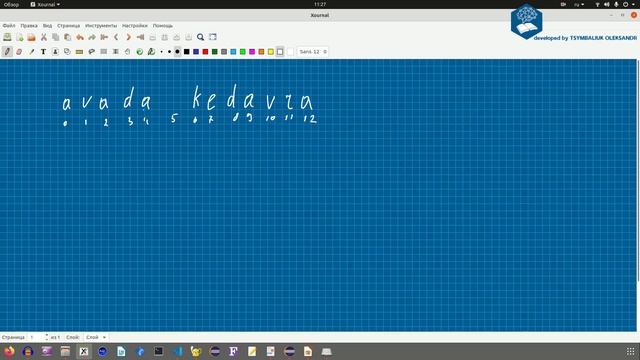Activate the Hand pan tool
This screenshot has width=640, height=360.
(x=127, y=52)
